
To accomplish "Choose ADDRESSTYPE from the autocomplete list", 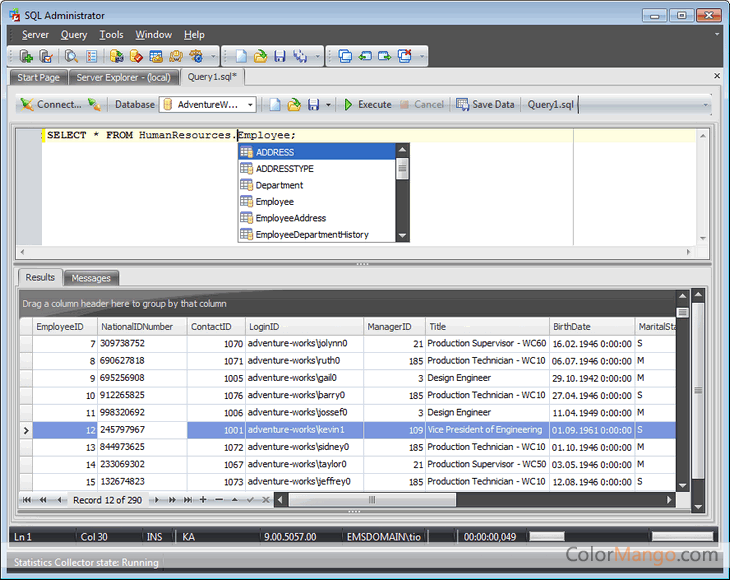I will (x=317, y=169).
